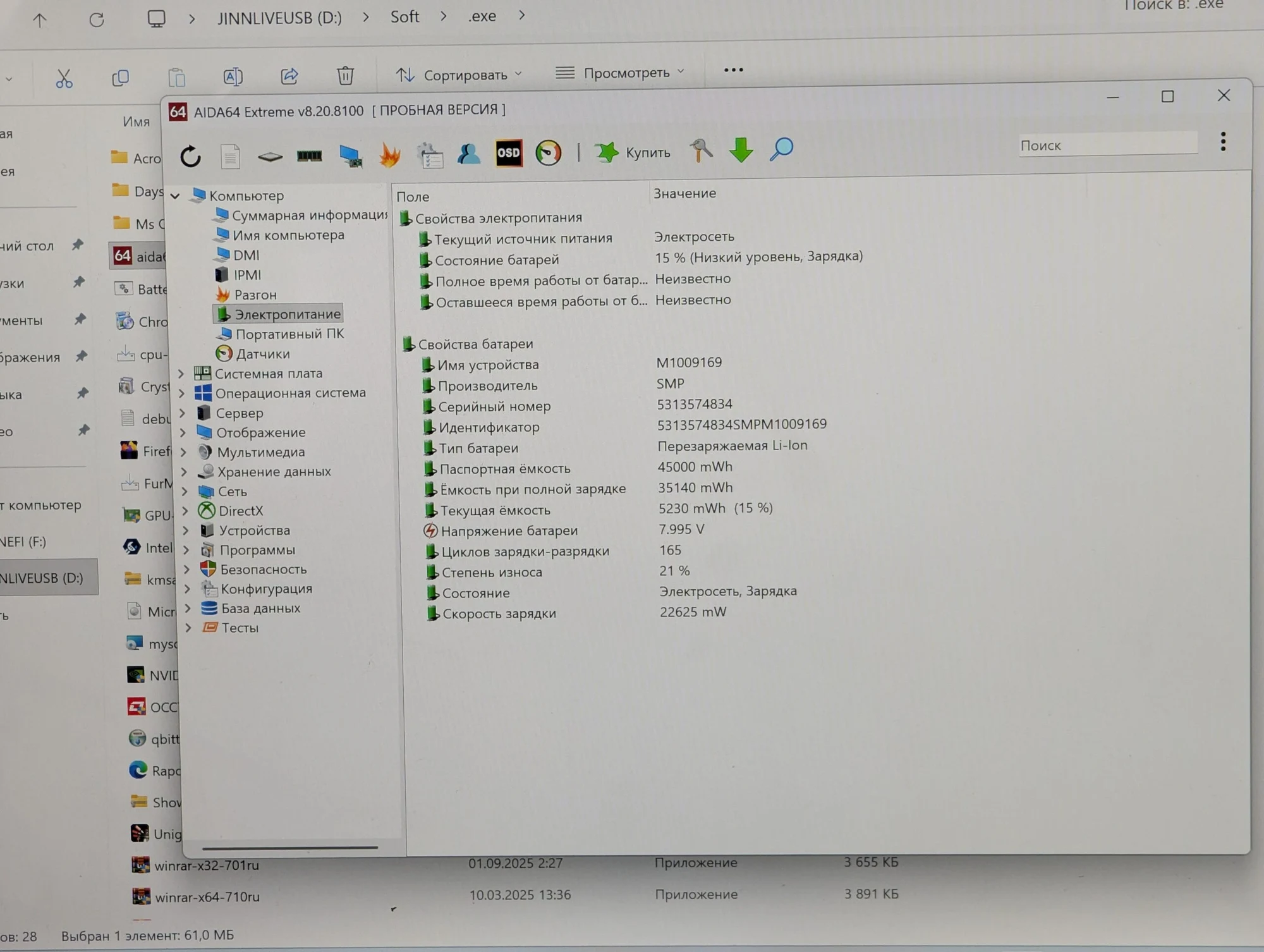Image resolution: width=1264 pixels, height=952 pixels.
Task: Click the magnifier search icon in AIDA64
Action: (781, 150)
